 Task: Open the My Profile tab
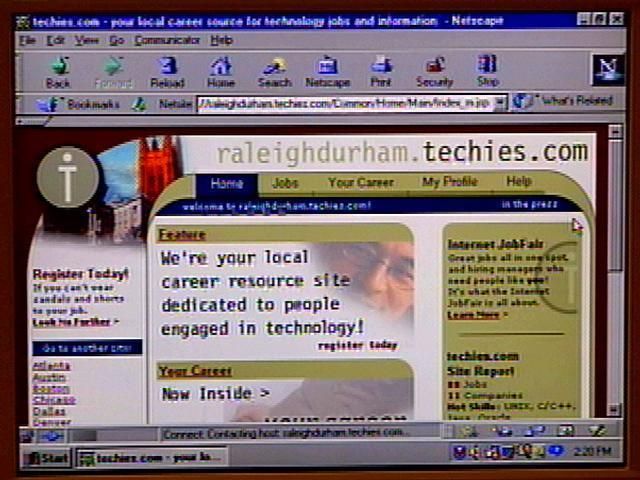coord(449,183)
